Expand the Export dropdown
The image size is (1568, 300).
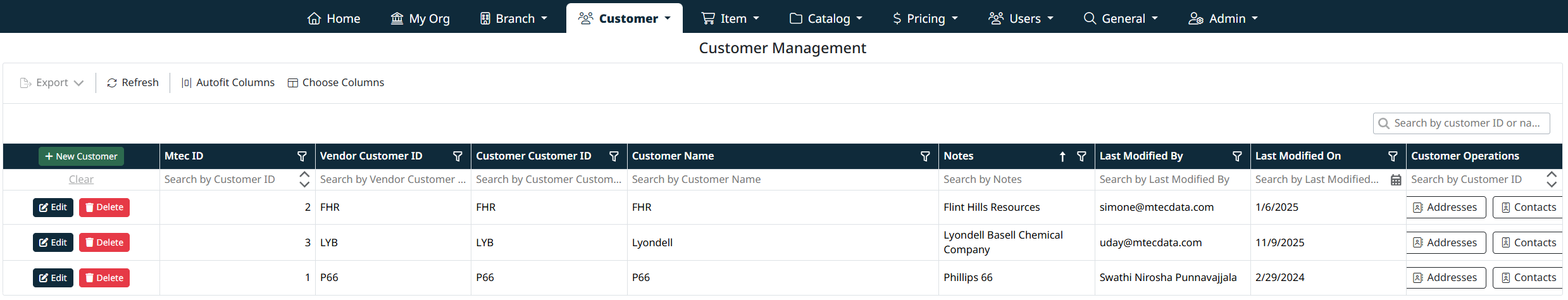pos(52,83)
